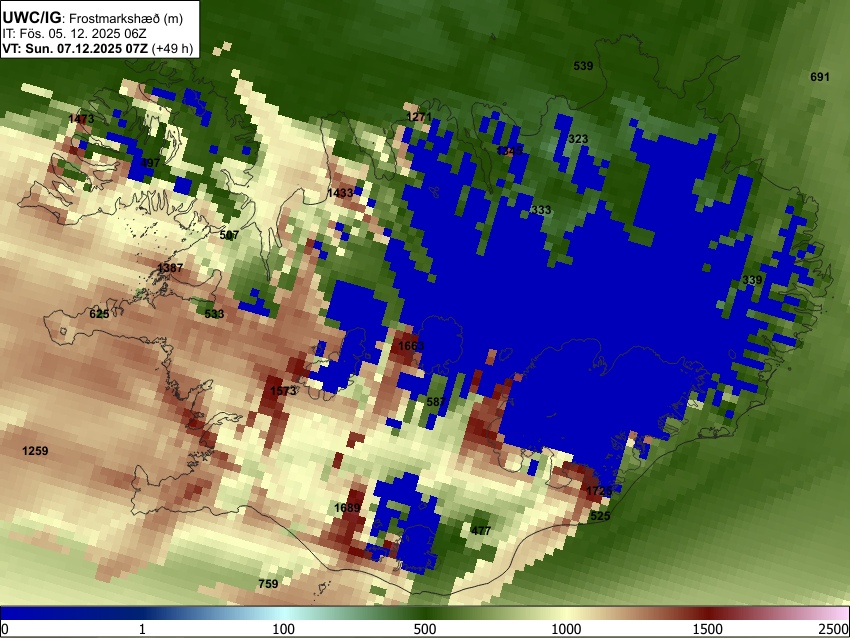Click the 1663 value on the map
The width and height of the screenshot is (850, 638).
411,346
